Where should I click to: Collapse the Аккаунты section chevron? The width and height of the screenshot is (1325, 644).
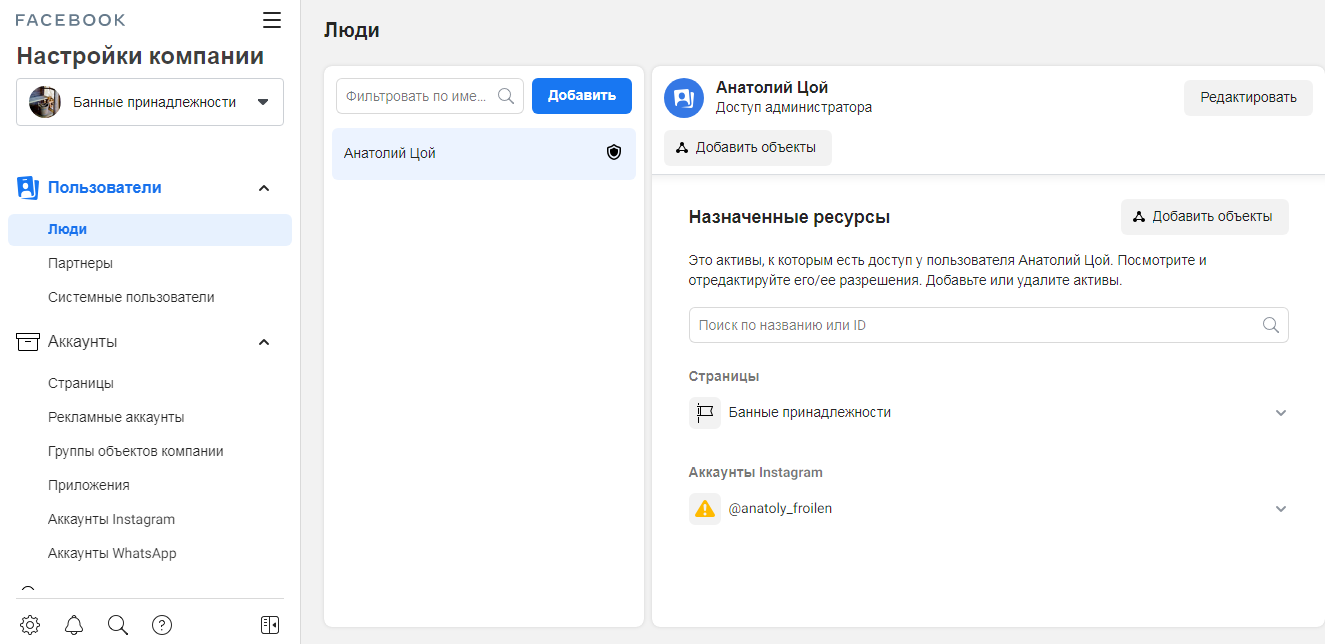pyautogui.click(x=264, y=342)
